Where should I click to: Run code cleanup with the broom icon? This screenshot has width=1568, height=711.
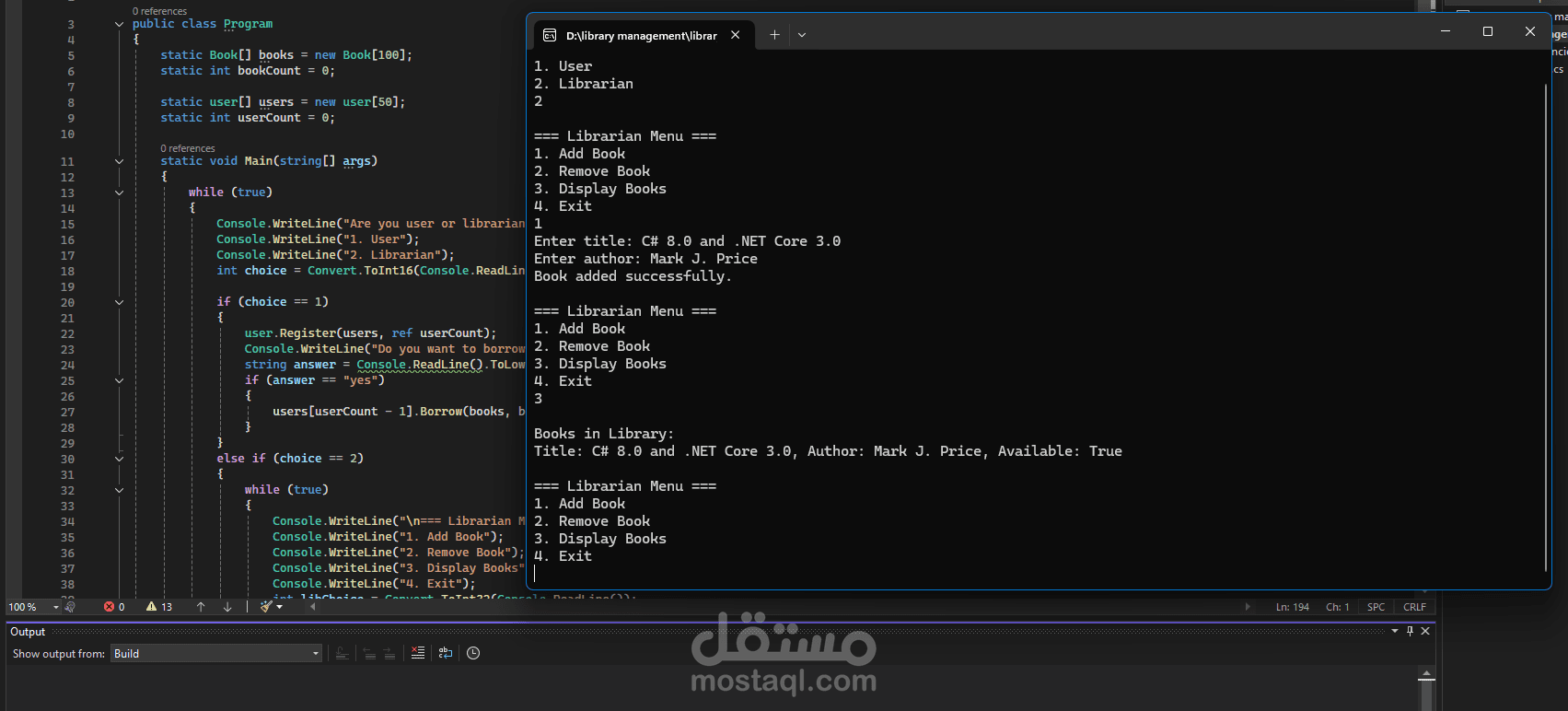pos(266,607)
